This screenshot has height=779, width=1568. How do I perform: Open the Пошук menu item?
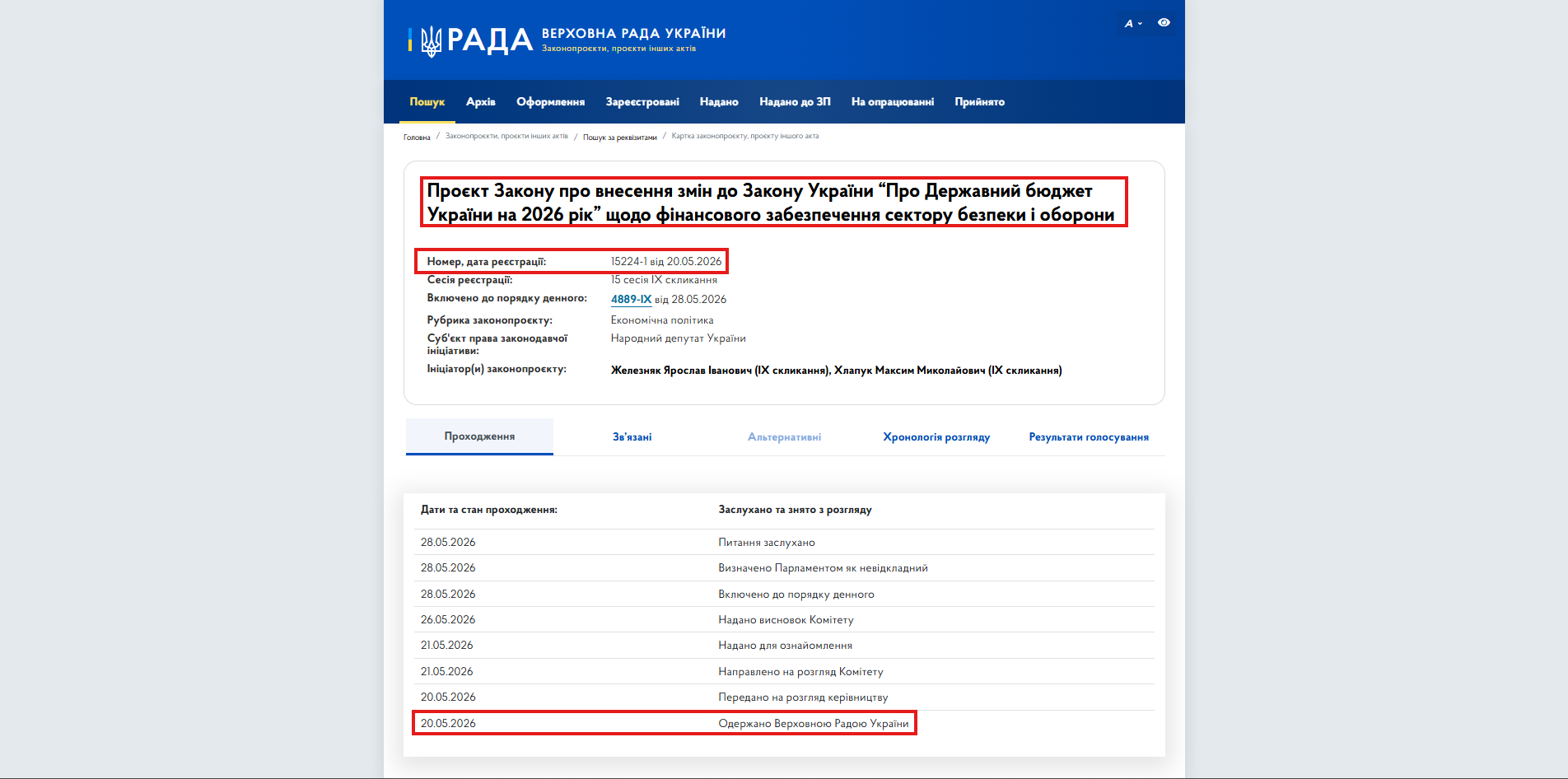[427, 102]
